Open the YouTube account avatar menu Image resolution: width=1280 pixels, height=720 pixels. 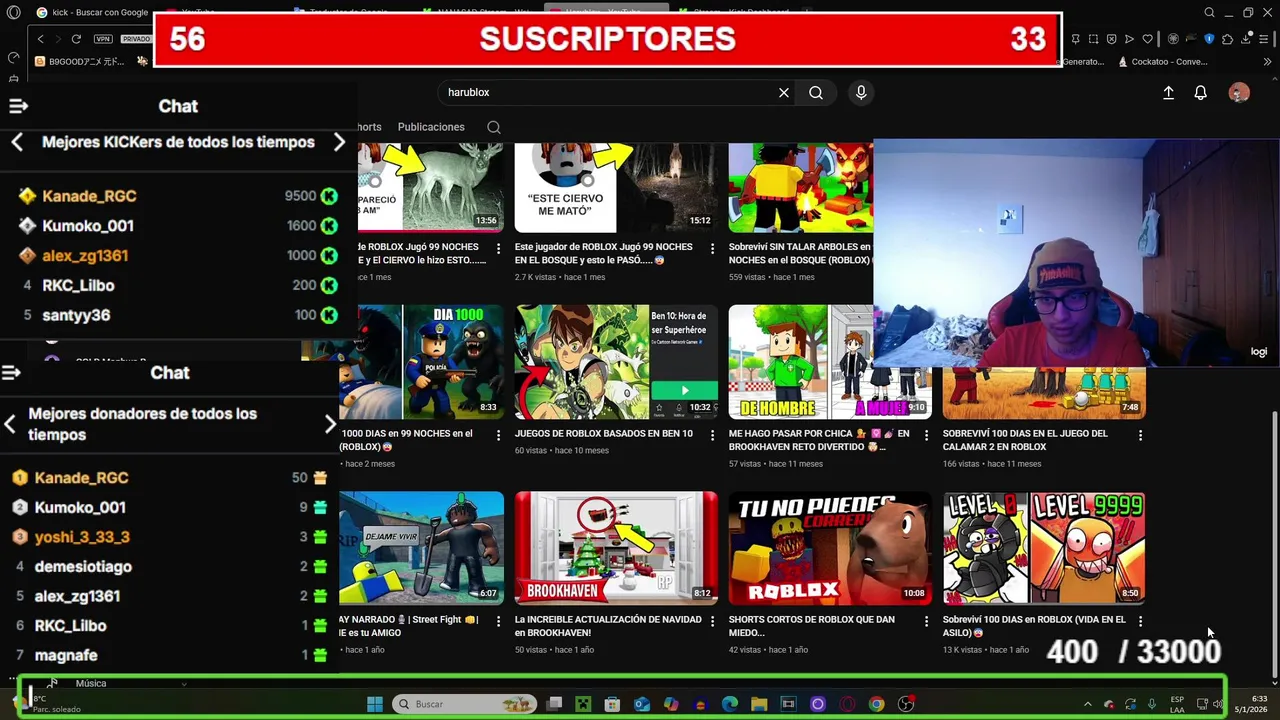1239,92
